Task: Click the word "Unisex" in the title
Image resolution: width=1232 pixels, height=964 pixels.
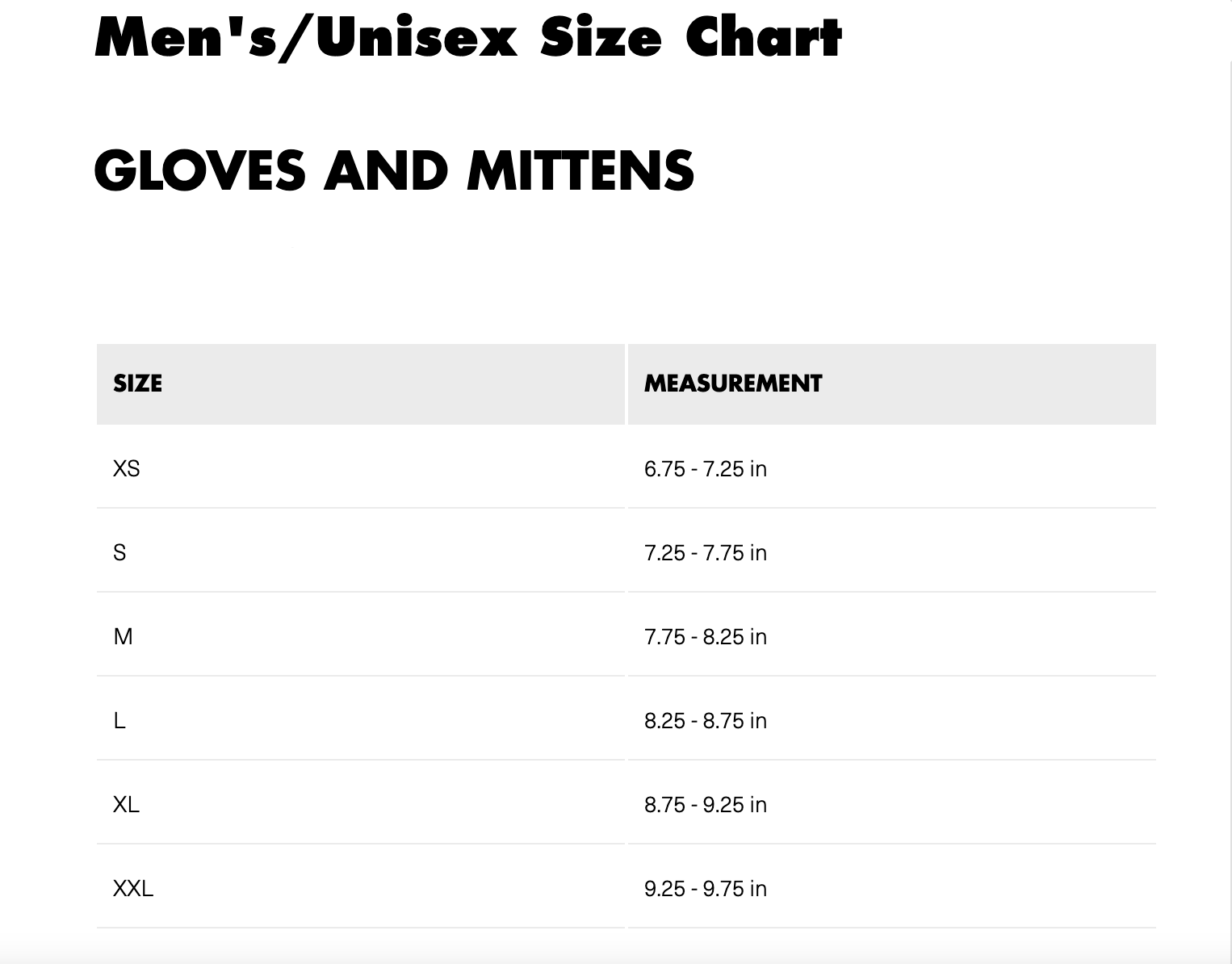Action: [x=417, y=38]
